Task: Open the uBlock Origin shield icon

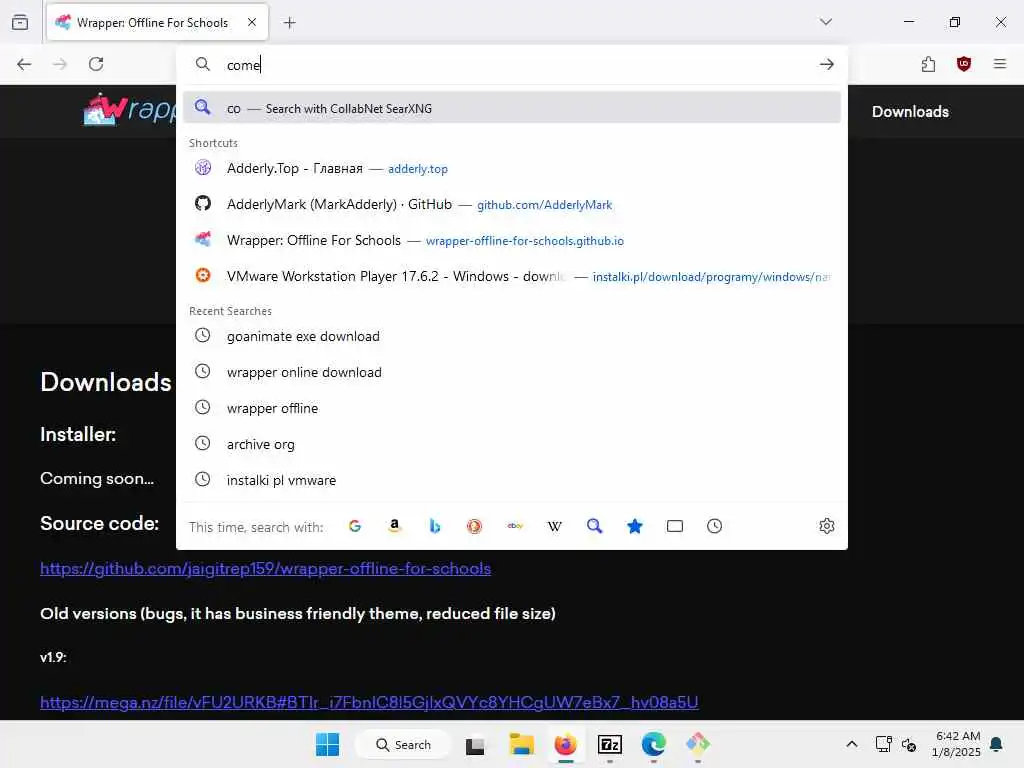Action: [964, 64]
